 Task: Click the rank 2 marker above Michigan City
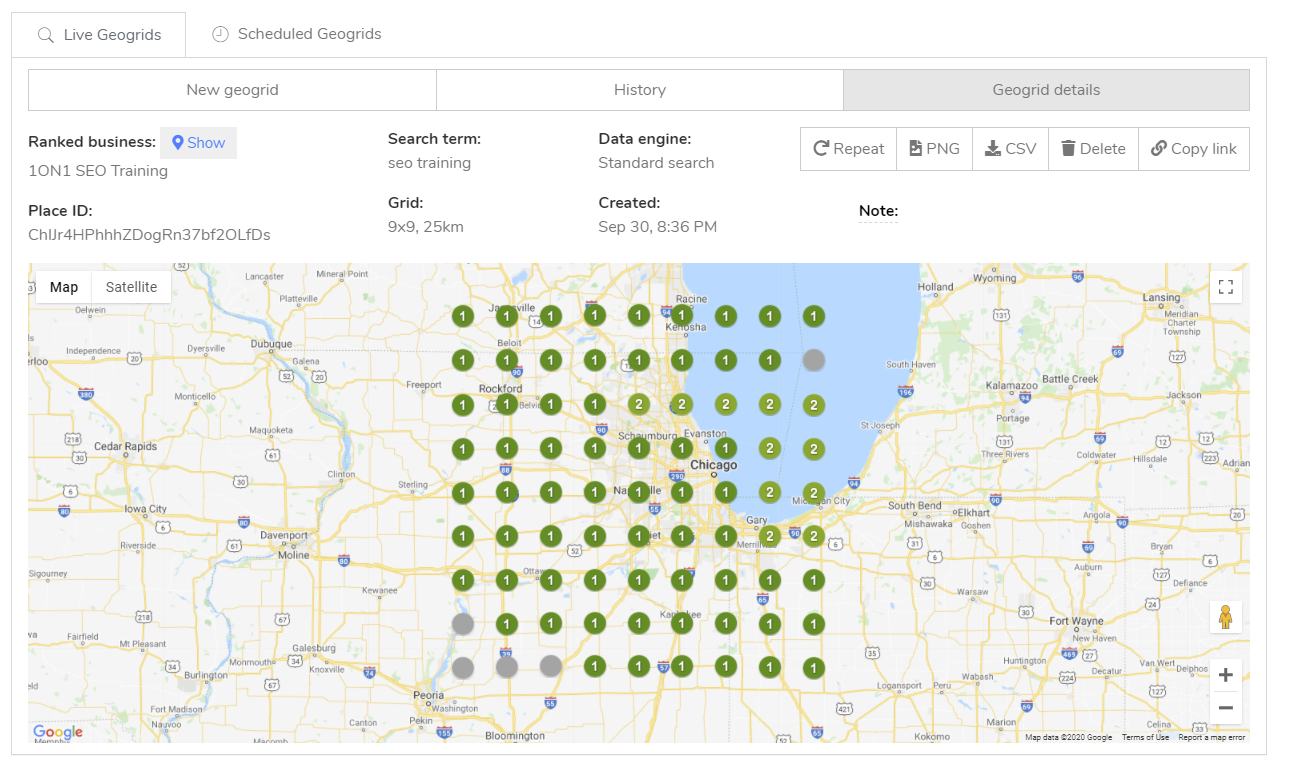click(813, 492)
